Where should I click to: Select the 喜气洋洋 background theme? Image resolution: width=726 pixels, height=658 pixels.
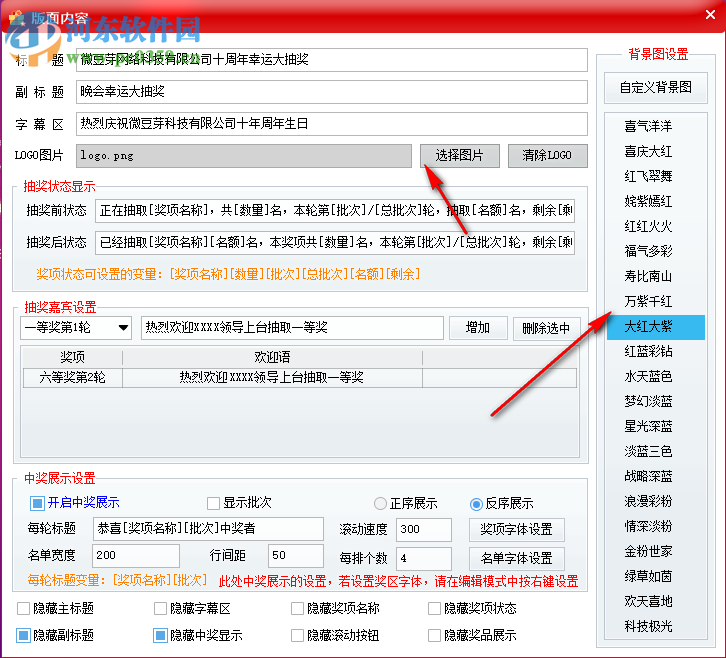(656, 126)
